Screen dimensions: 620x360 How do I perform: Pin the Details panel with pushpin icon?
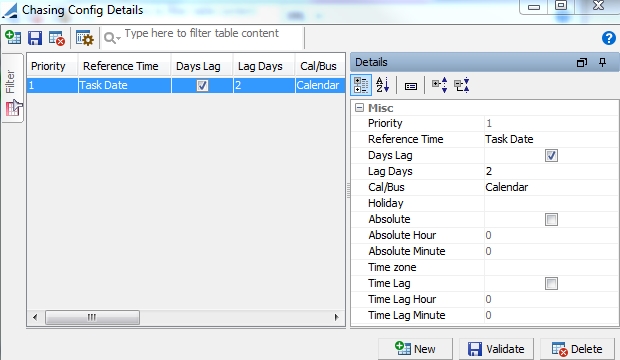pyautogui.click(x=603, y=63)
